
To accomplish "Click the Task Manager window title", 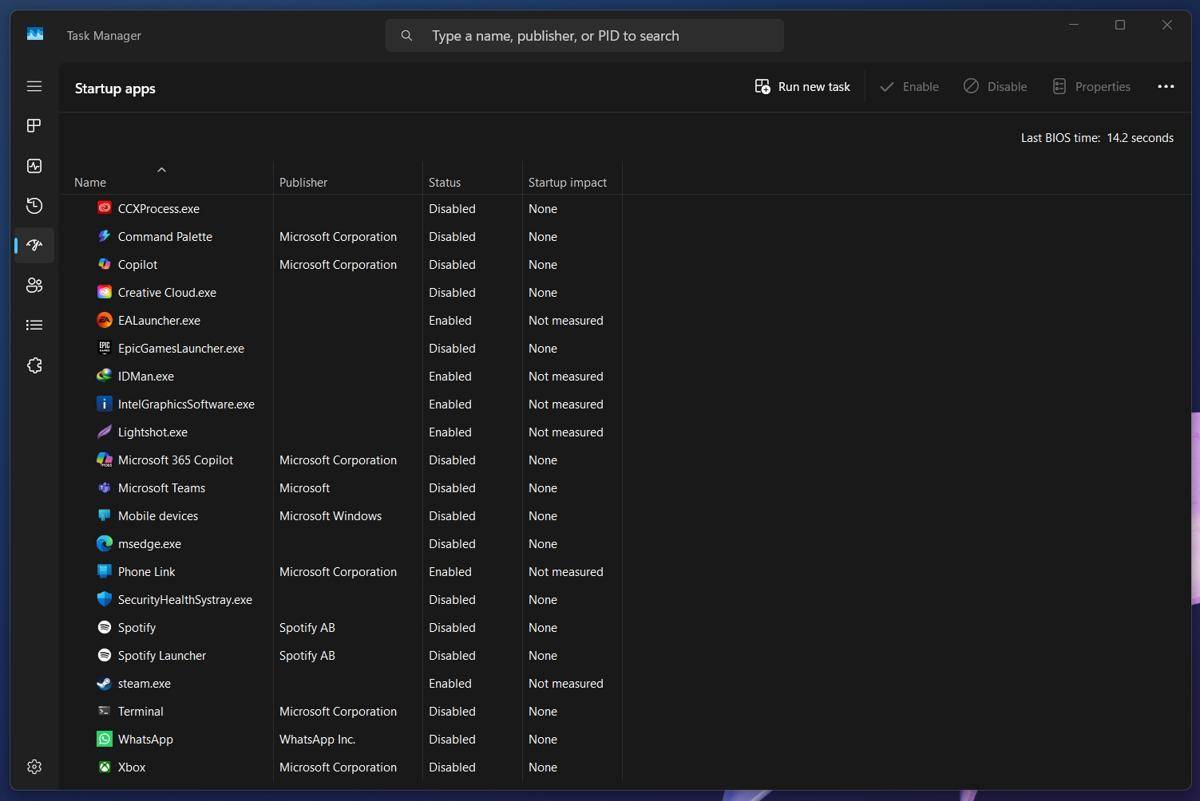I will [x=104, y=35].
